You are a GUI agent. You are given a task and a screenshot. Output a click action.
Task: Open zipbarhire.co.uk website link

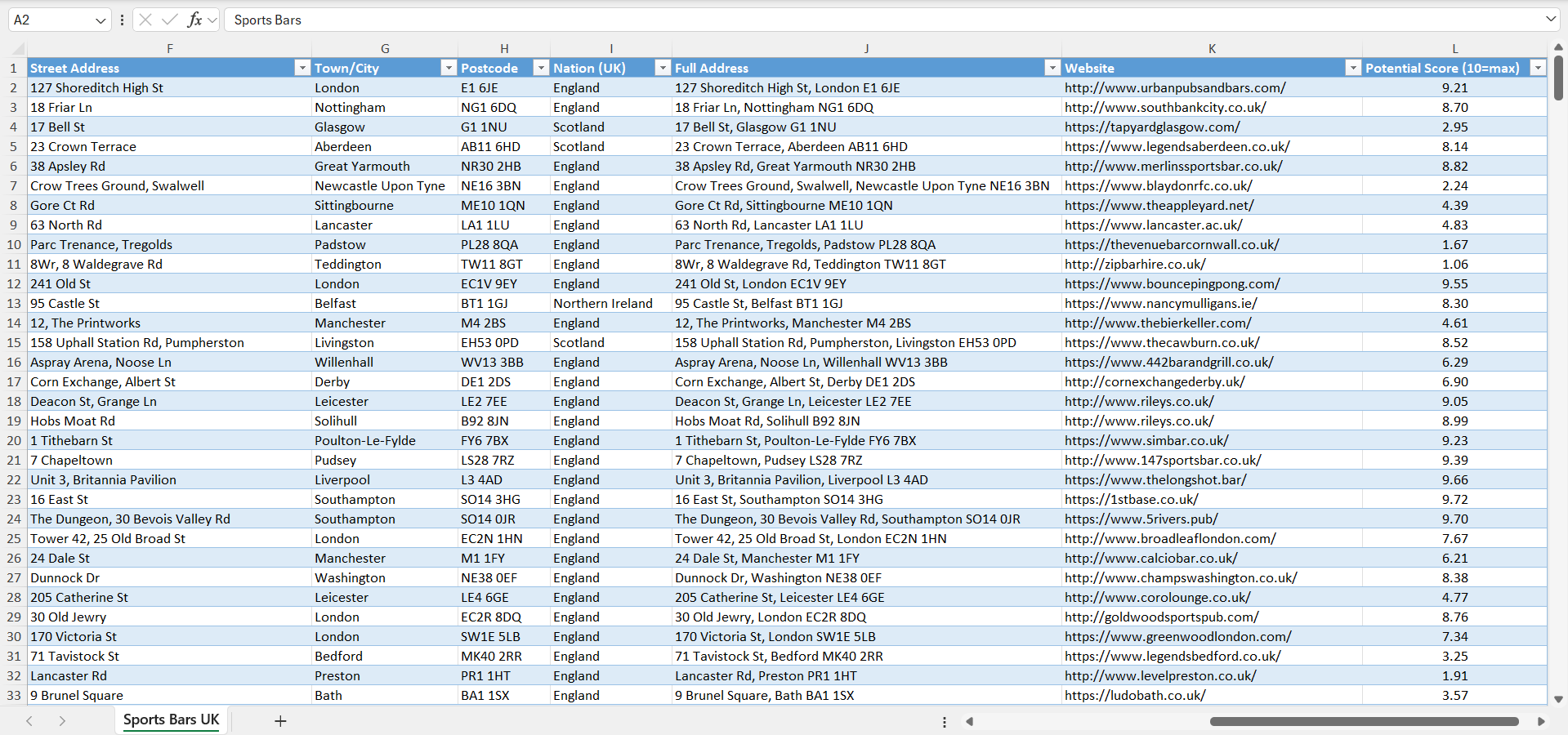click(x=1135, y=264)
